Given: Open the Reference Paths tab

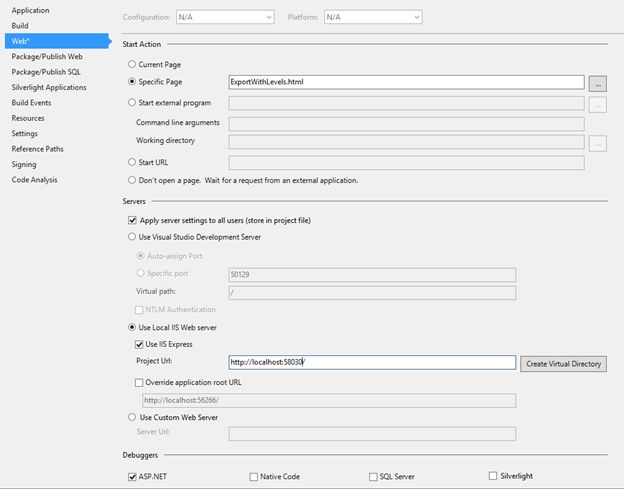Looking at the screenshot, I should click(x=37, y=149).
